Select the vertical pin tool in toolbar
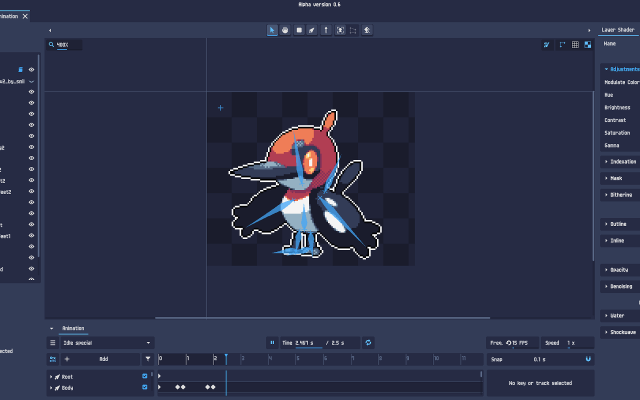640x400 pixels. tap(326, 30)
